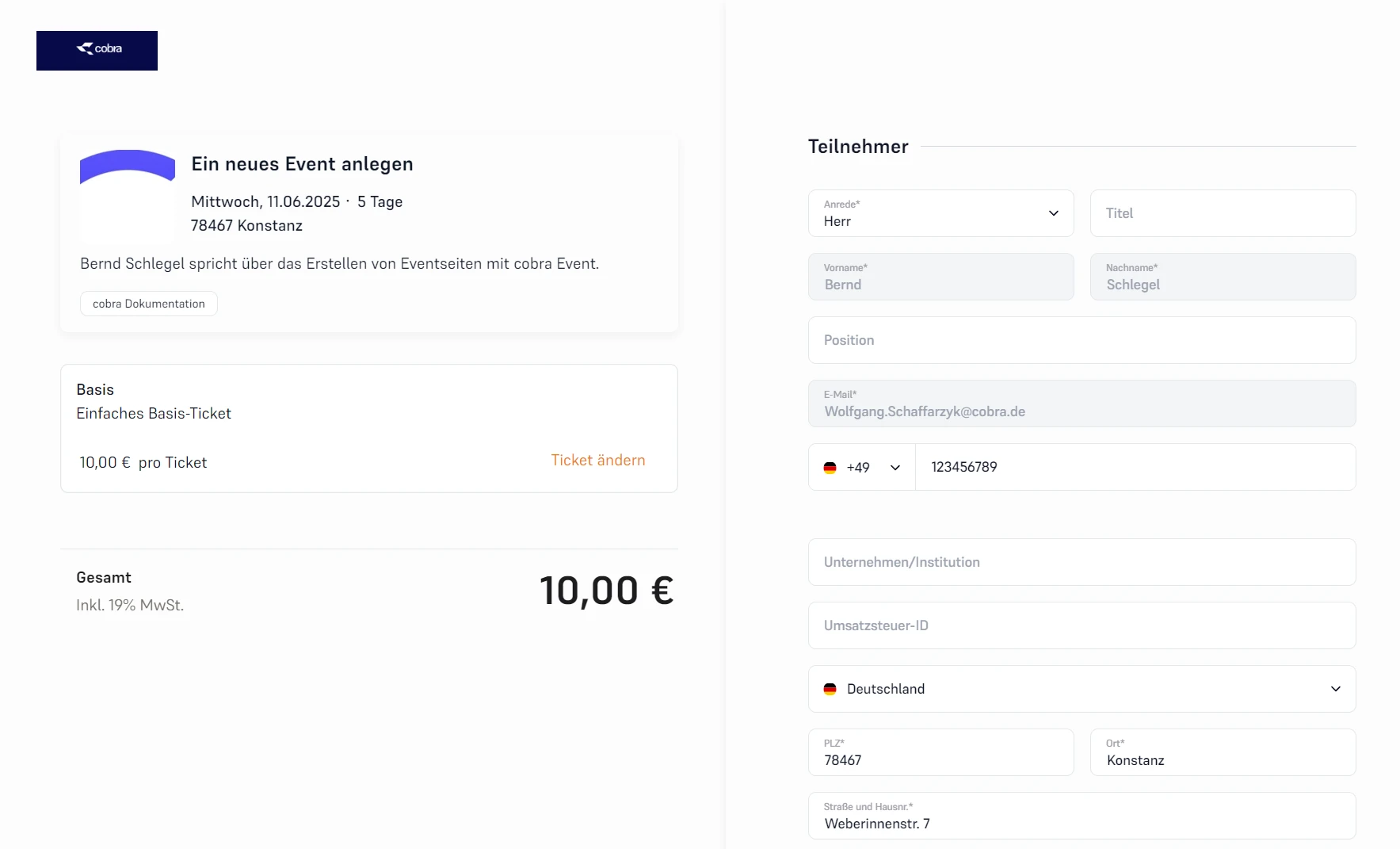The image size is (1400, 849).
Task: Click the German flag beside +49
Action: [830, 468]
